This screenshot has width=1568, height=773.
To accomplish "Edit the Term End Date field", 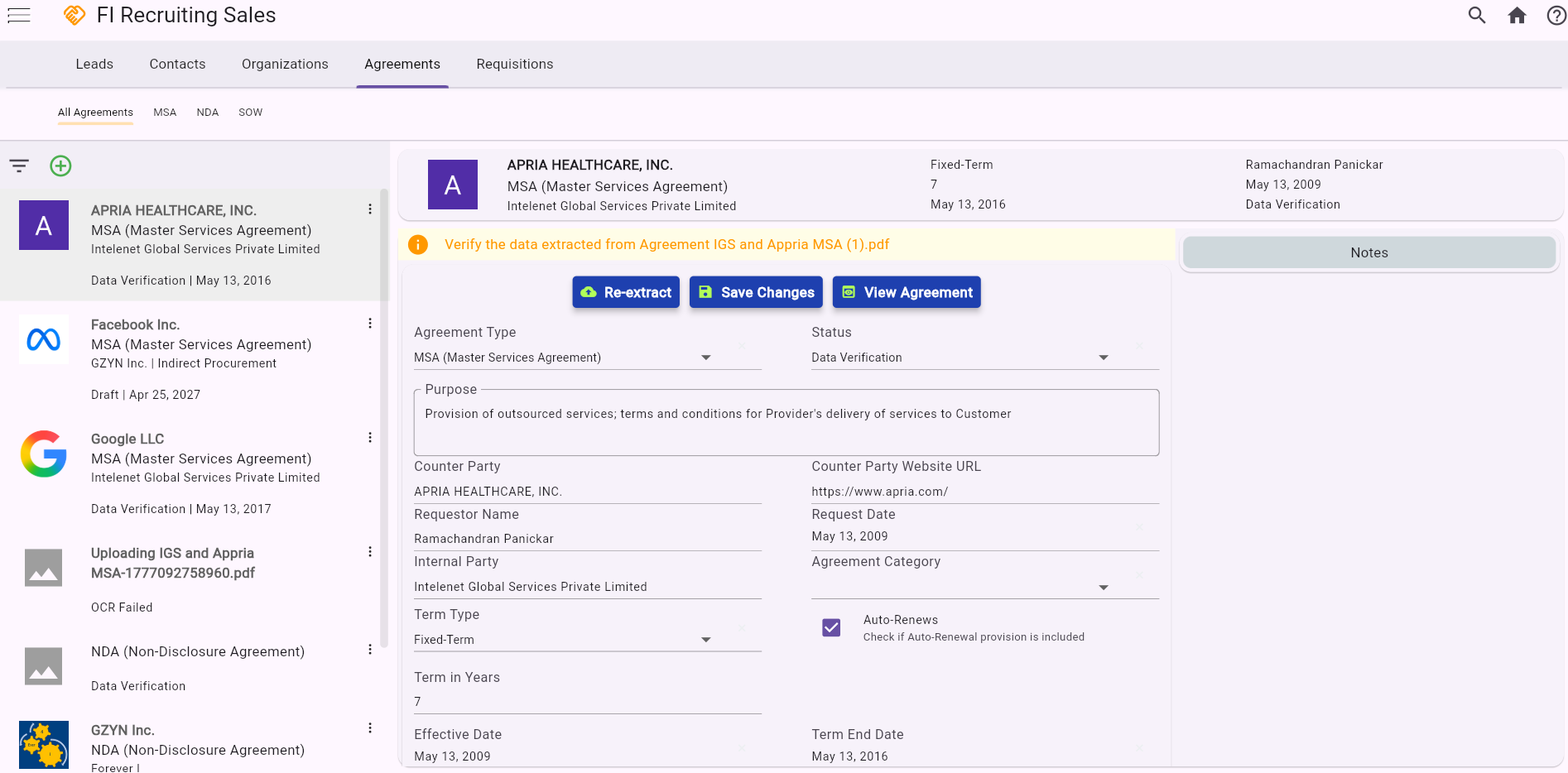I will (x=985, y=756).
